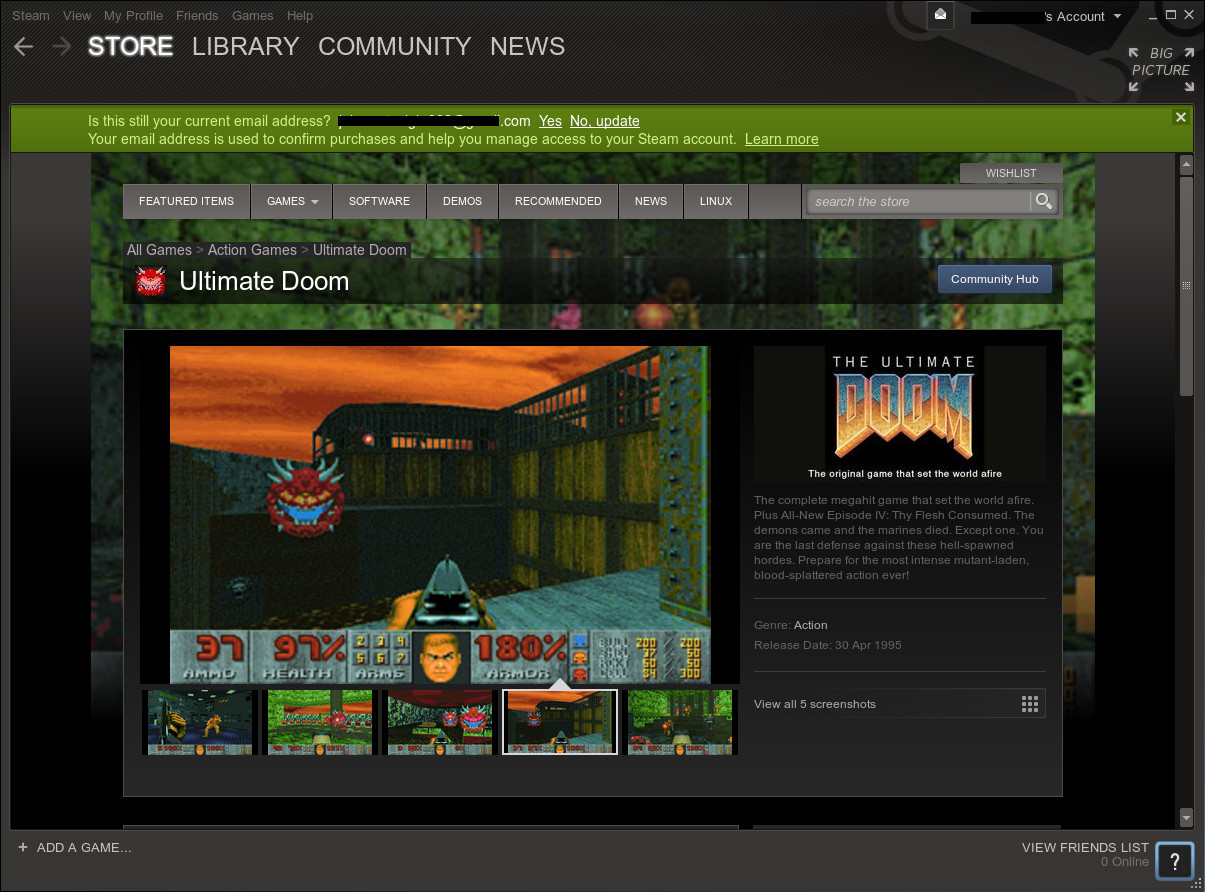Click the Community Hub button
Image resolution: width=1205 pixels, height=892 pixels.
point(994,279)
